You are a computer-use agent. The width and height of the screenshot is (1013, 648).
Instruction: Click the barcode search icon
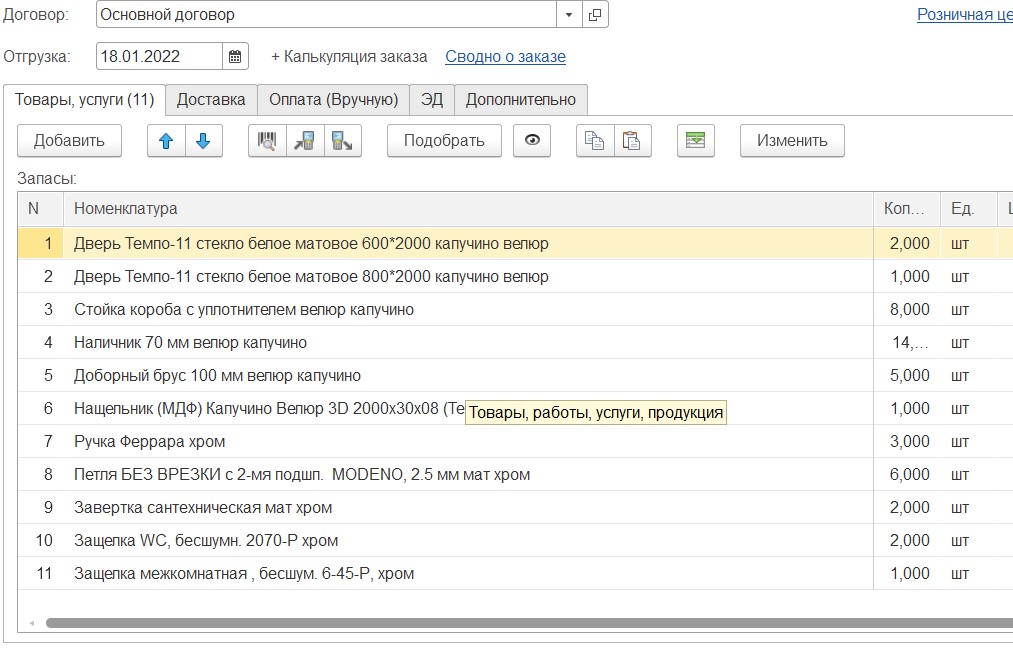pos(267,141)
